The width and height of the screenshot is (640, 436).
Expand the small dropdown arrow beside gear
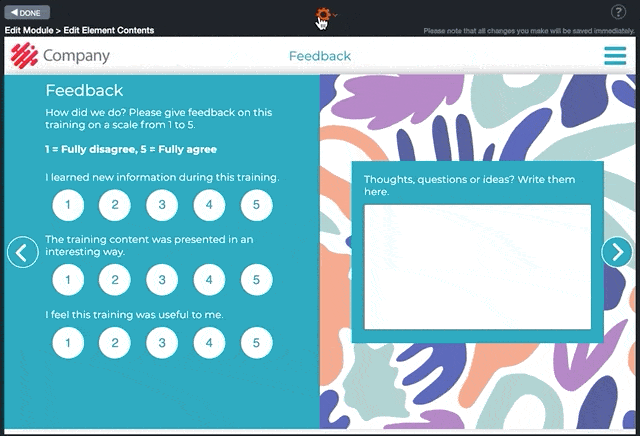[335, 15]
